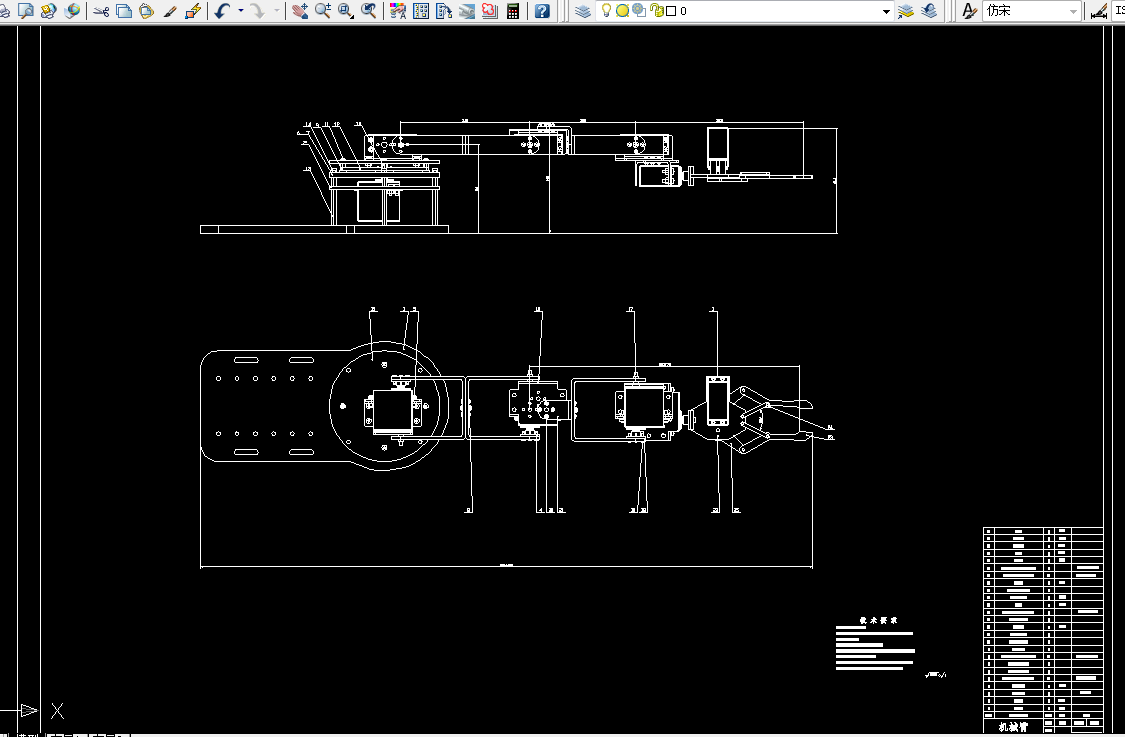The image size is (1125, 737).
Task: Expand the undo history arrow
Action: coord(240,11)
